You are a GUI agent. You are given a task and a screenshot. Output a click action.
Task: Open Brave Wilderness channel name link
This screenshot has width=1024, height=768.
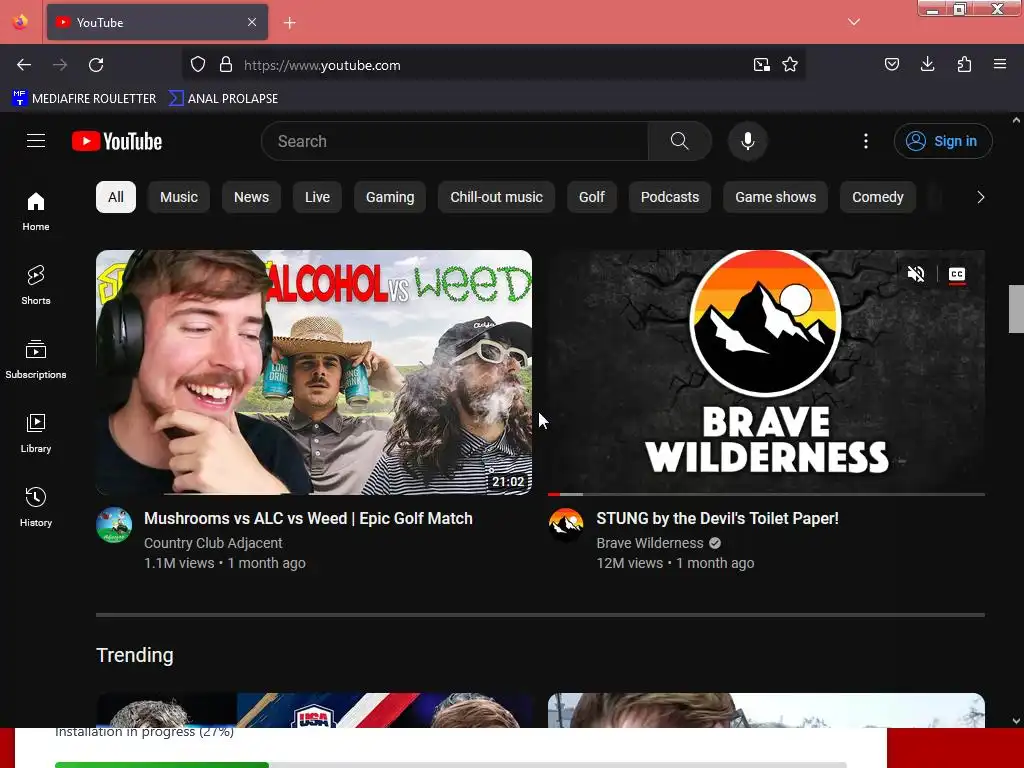point(650,543)
